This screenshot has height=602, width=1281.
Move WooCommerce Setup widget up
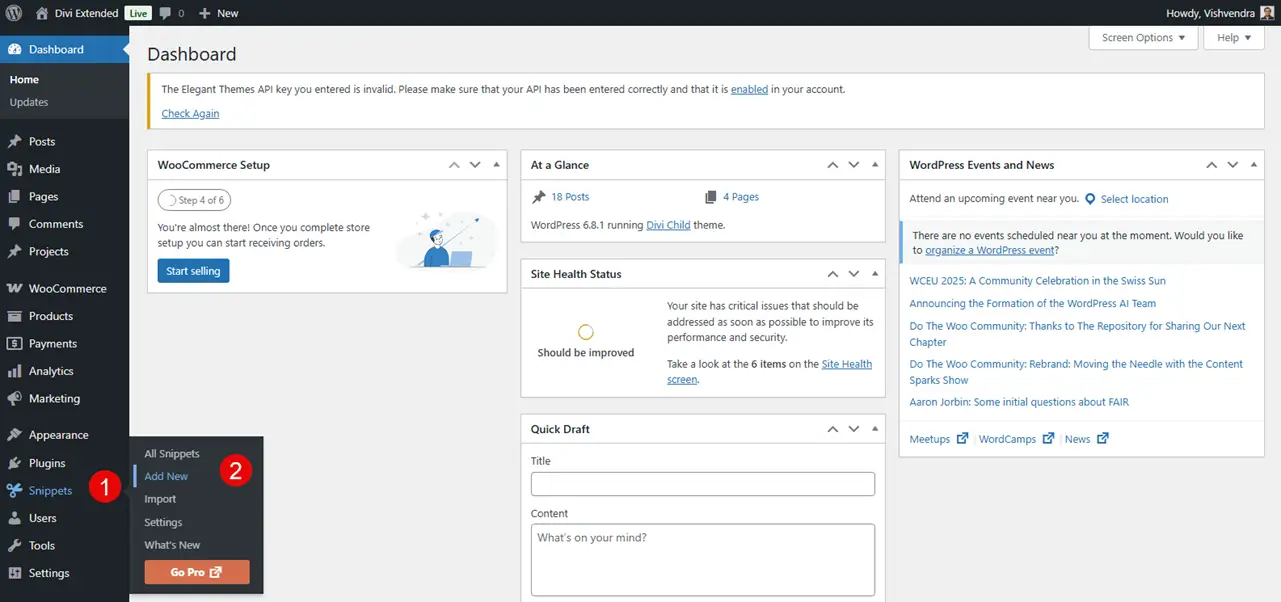pos(454,165)
